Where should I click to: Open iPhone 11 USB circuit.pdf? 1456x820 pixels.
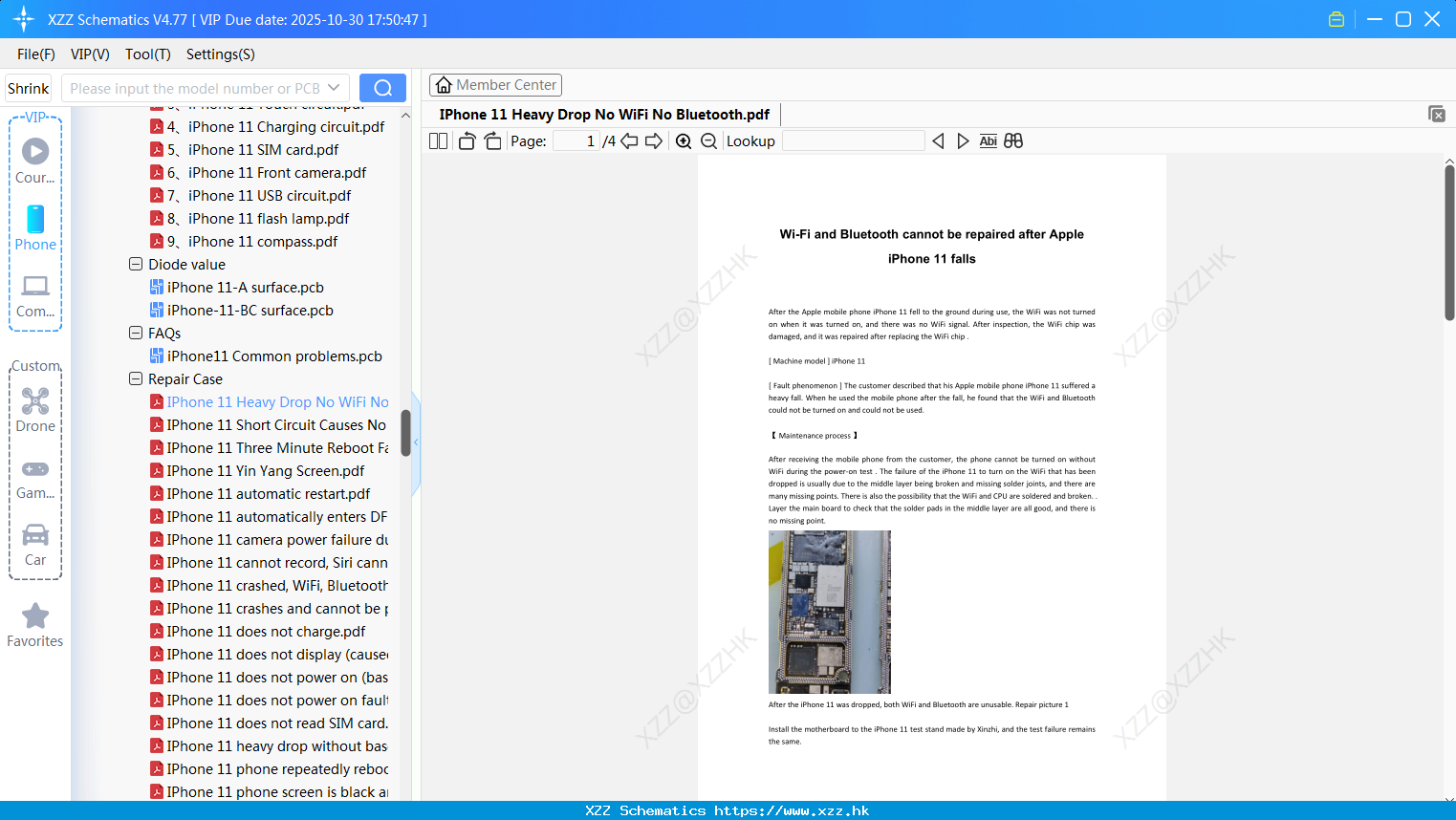pos(250,195)
